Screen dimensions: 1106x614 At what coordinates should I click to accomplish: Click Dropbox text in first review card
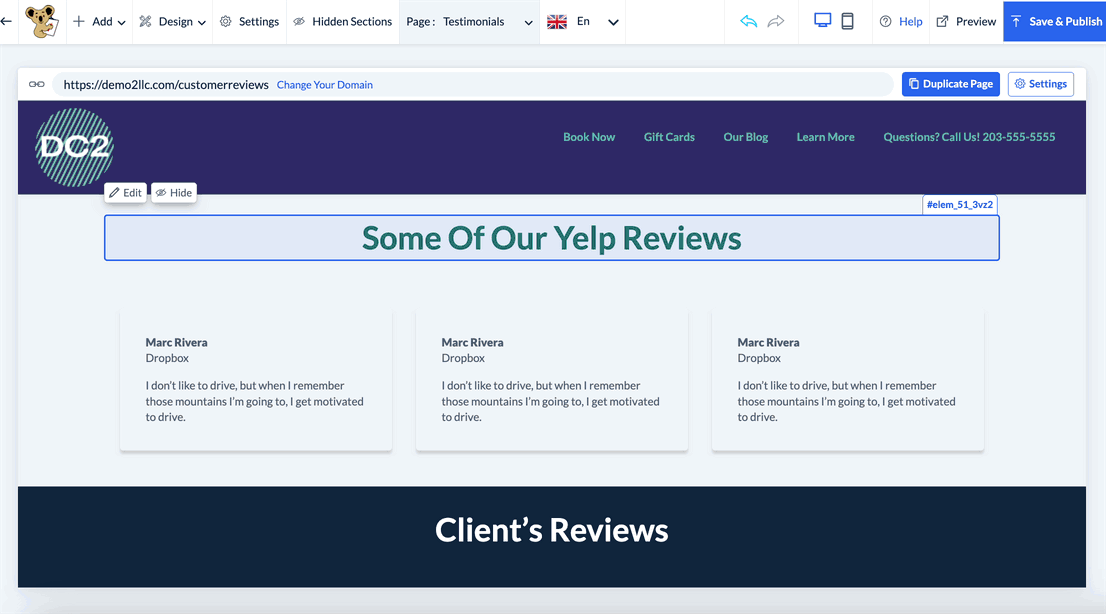tap(167, 358)
